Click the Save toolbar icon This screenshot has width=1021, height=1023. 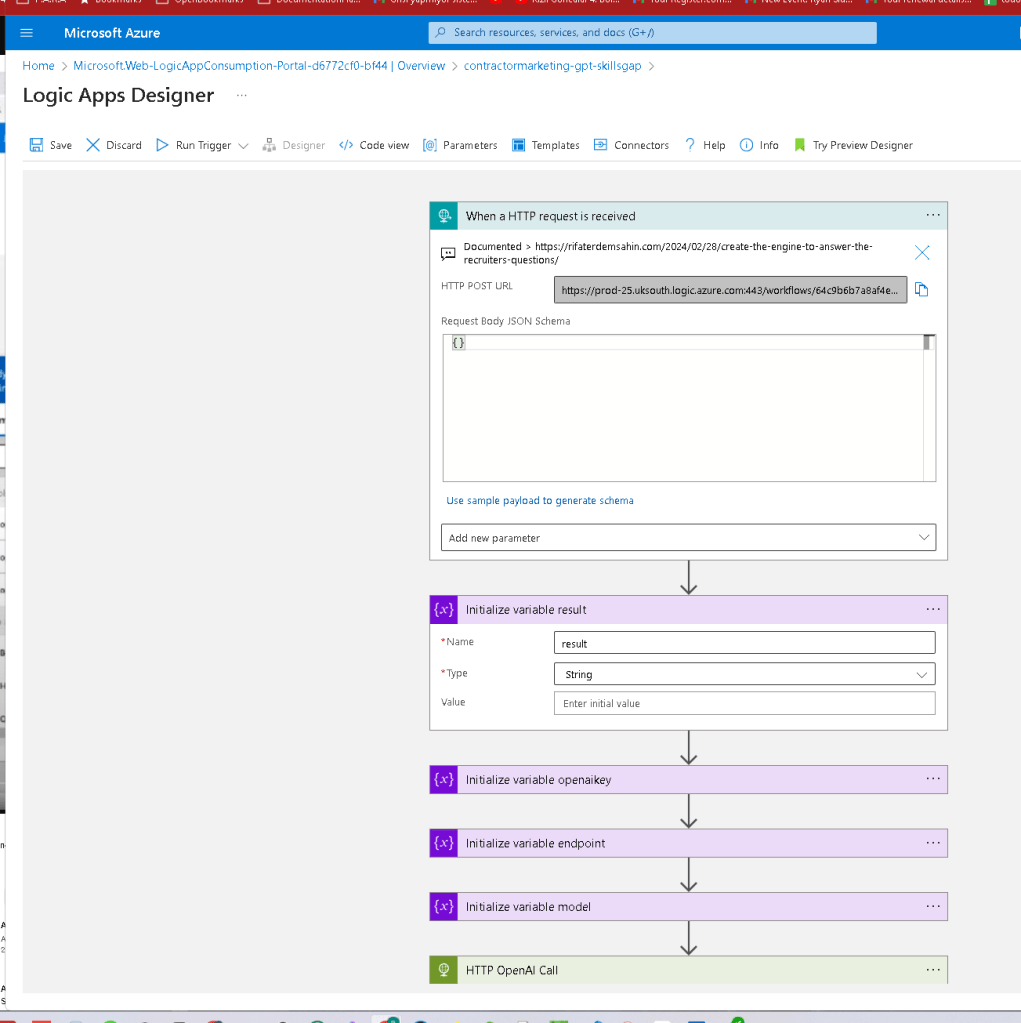37,145
